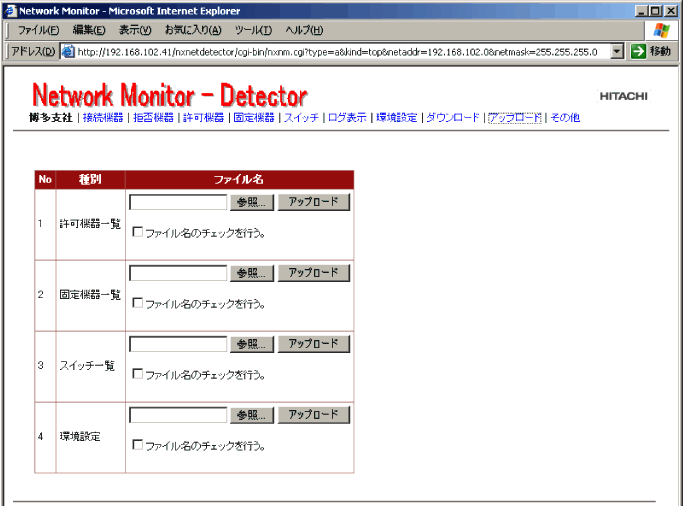The height and width of the screenshot is (506, 683).
Task: Open the その他 link
Action: click(565, 118)
